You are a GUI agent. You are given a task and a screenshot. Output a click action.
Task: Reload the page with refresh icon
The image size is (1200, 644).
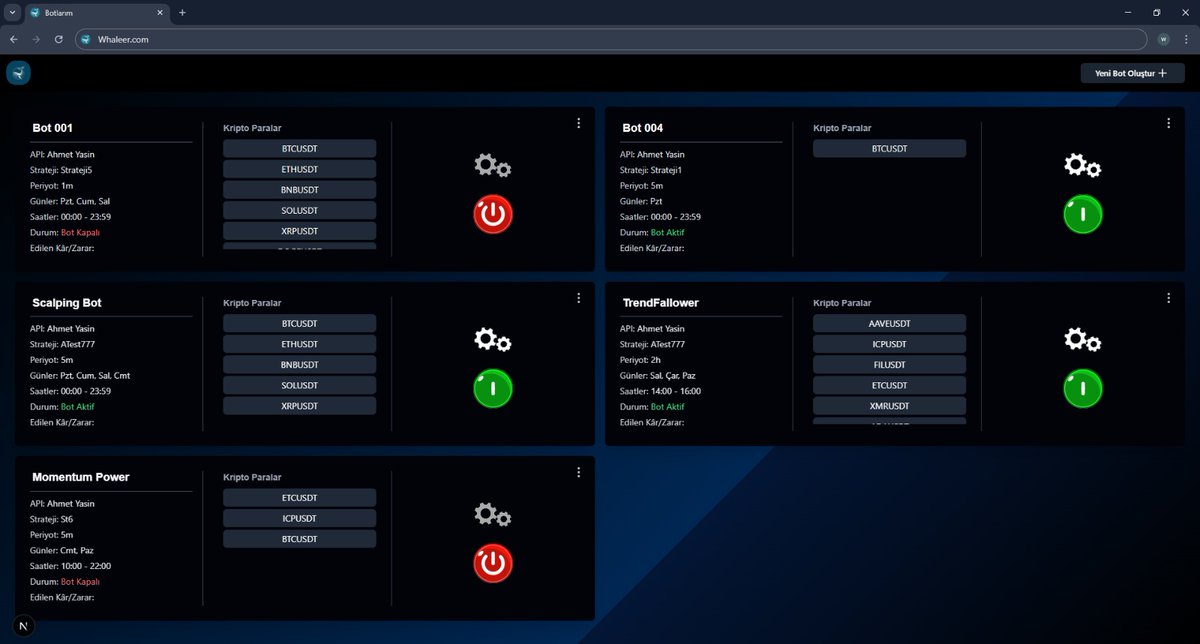[x=59, y=39]
